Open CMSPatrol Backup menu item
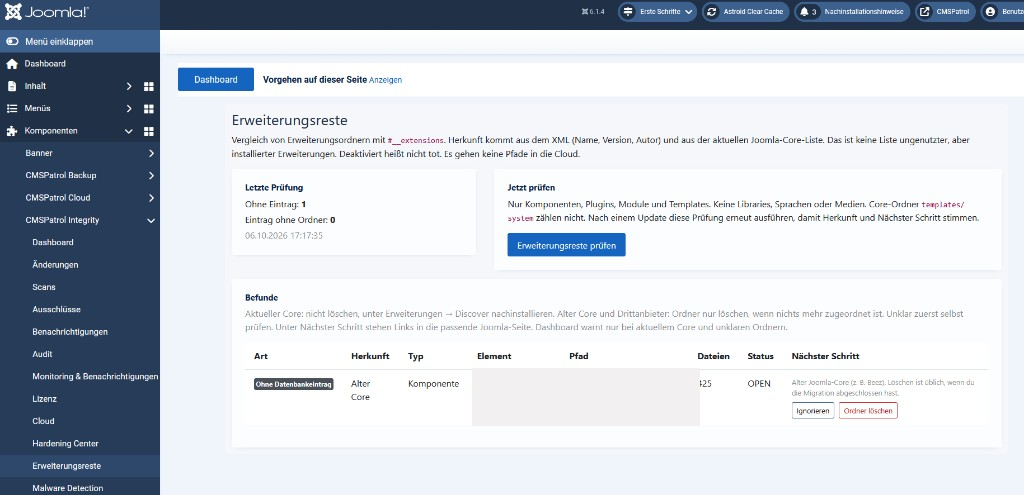 pos(61,175)
